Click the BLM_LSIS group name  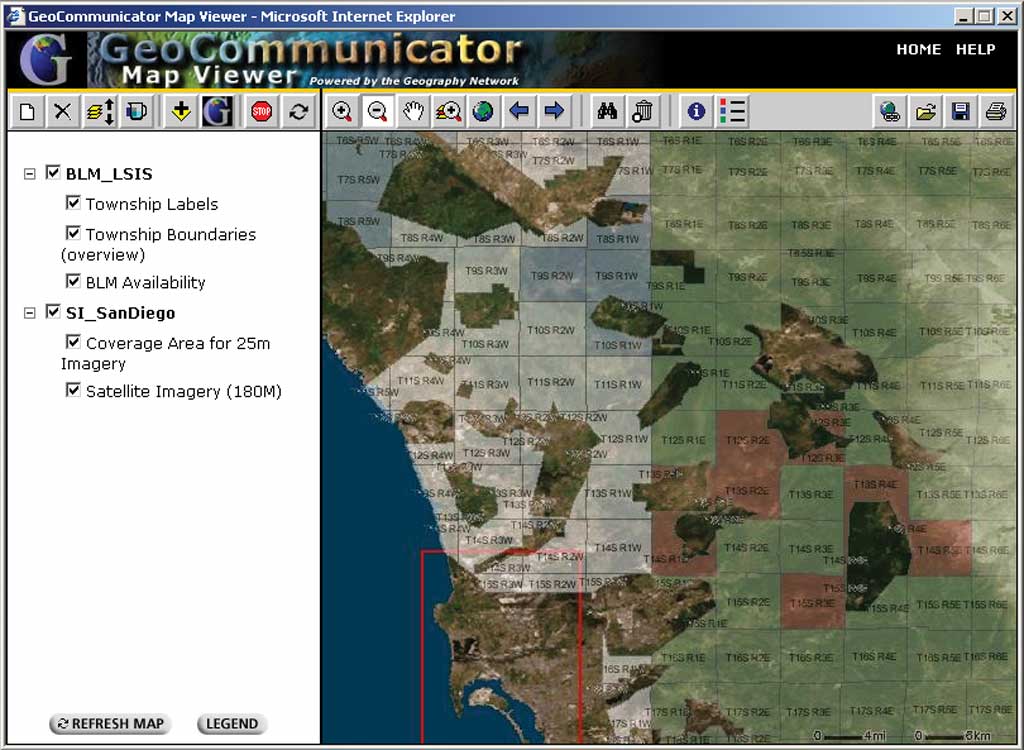109,174
